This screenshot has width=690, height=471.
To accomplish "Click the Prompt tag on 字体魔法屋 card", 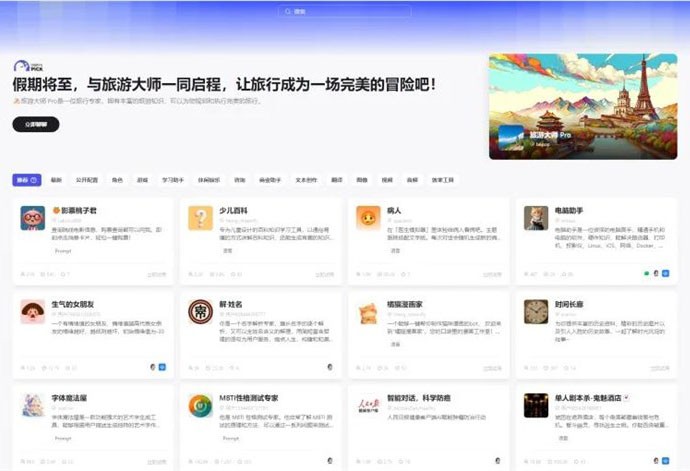I will click(x=63, y=438).
